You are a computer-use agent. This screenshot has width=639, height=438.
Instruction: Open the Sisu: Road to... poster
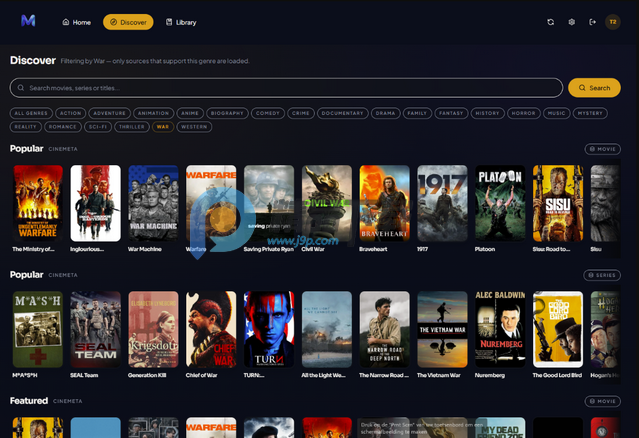[x=558, y=203]
